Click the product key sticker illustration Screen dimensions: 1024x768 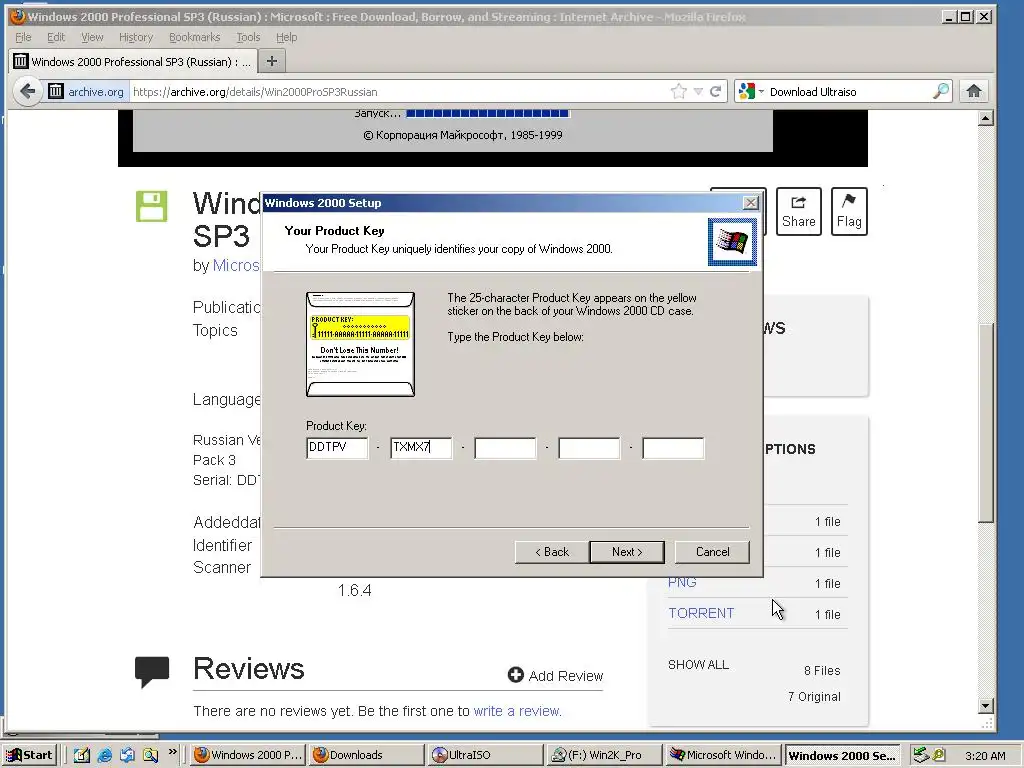click(360, 344)
